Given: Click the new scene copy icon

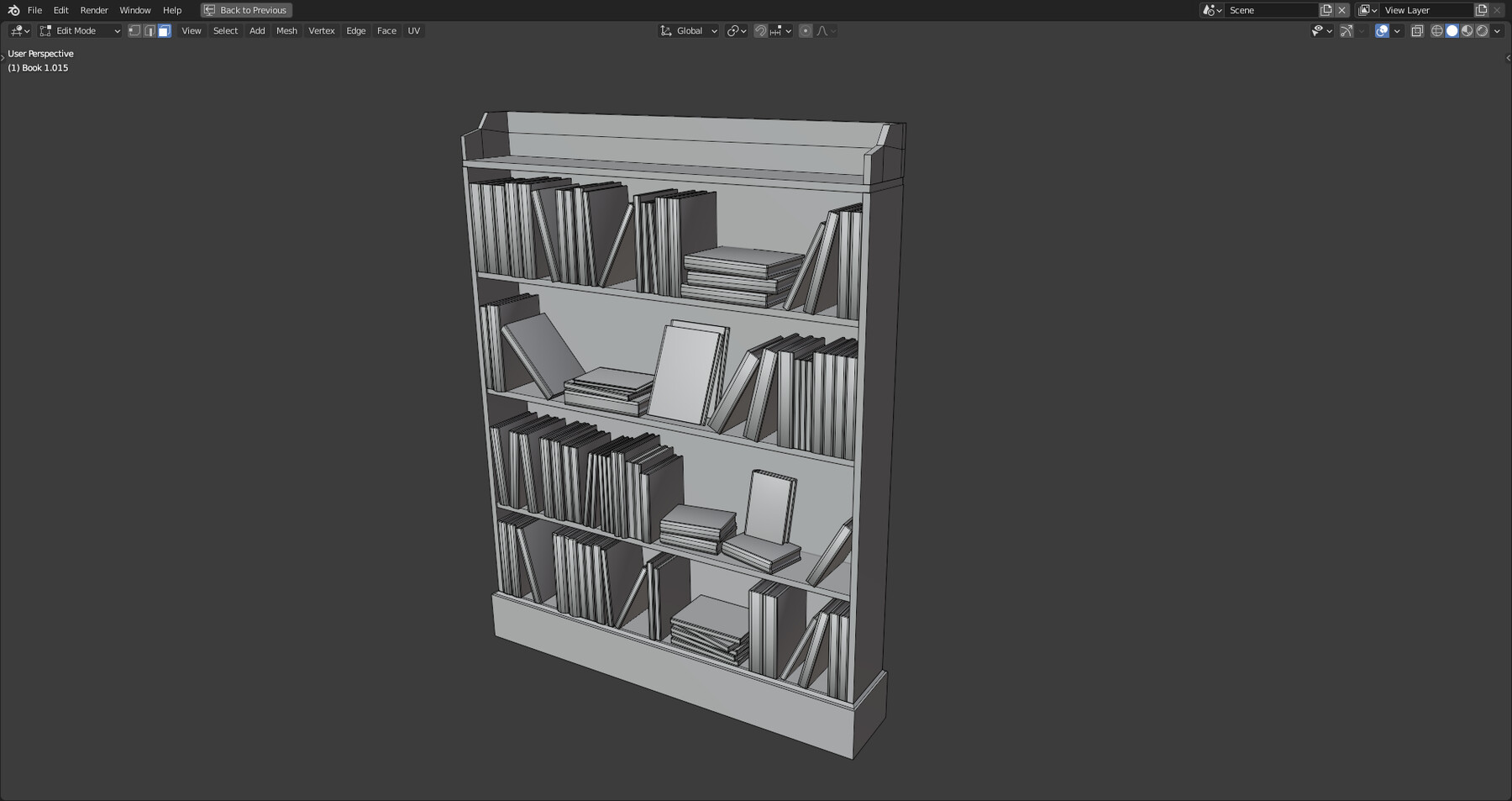Looking at the screenshot, I should pos(1326,9).
